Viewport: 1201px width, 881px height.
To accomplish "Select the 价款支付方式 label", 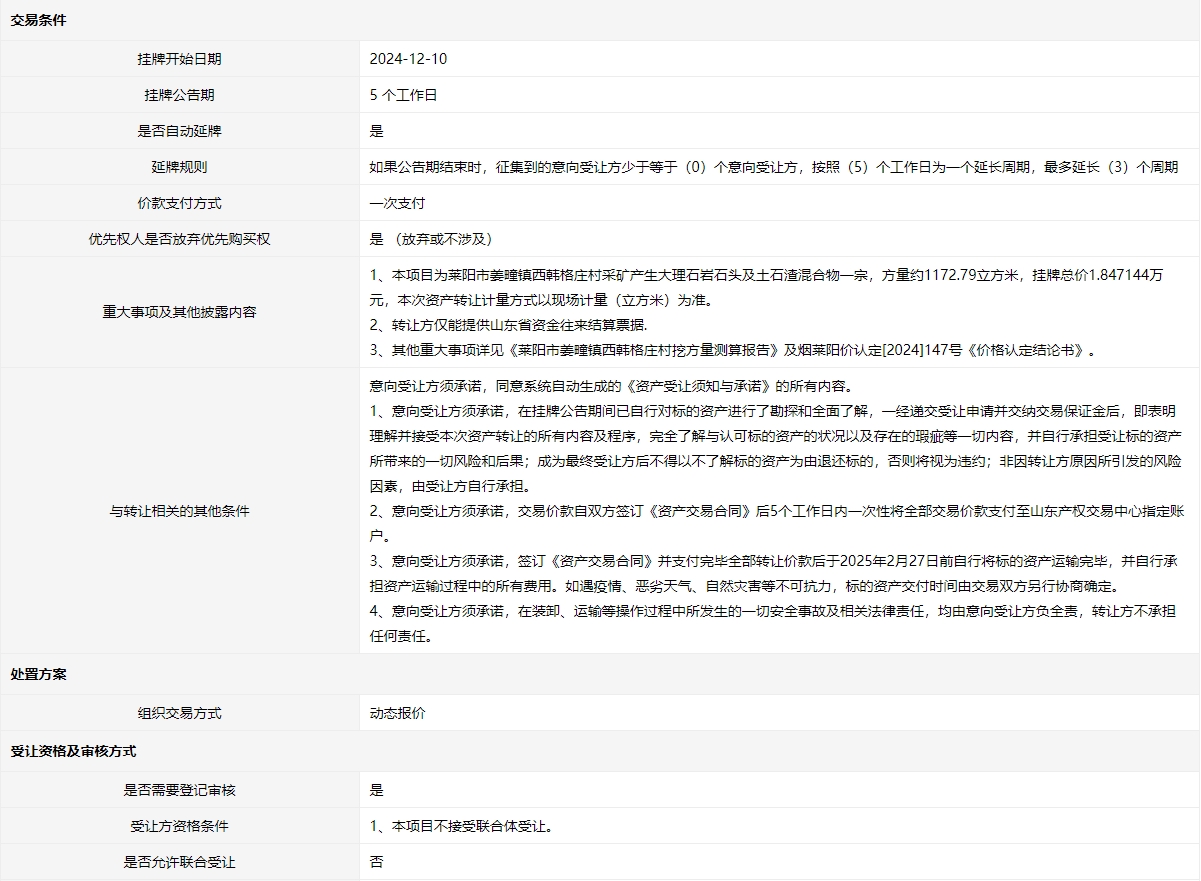I will point(179,203).
